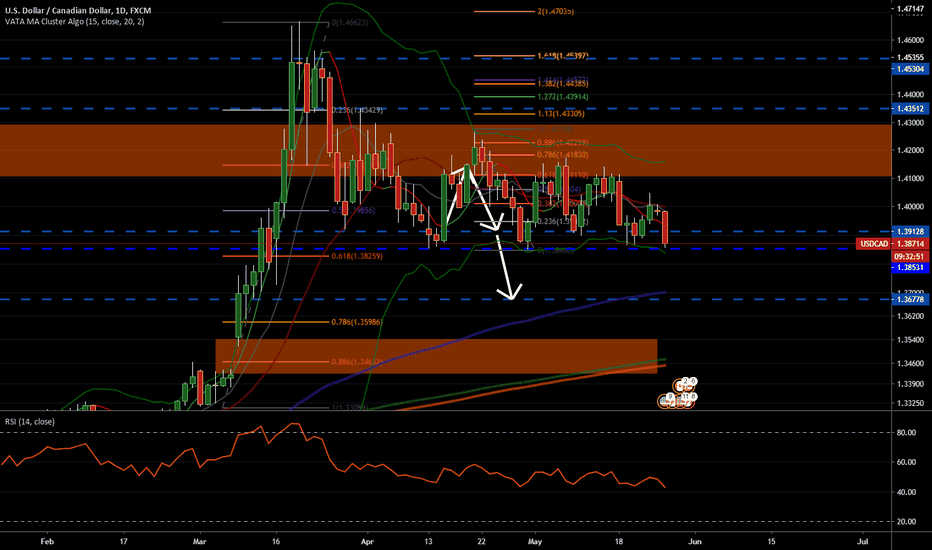Select the 1.618(1.45397) Fibonacci extension label
The image size is (932, 550).
[562, 56]
